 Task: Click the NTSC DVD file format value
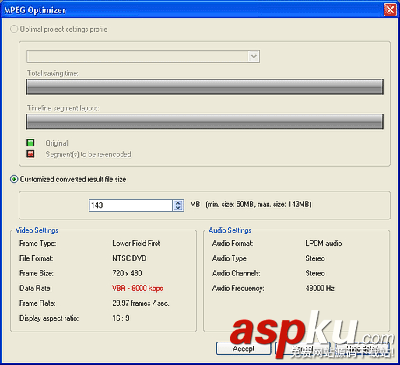click(129, 258)
